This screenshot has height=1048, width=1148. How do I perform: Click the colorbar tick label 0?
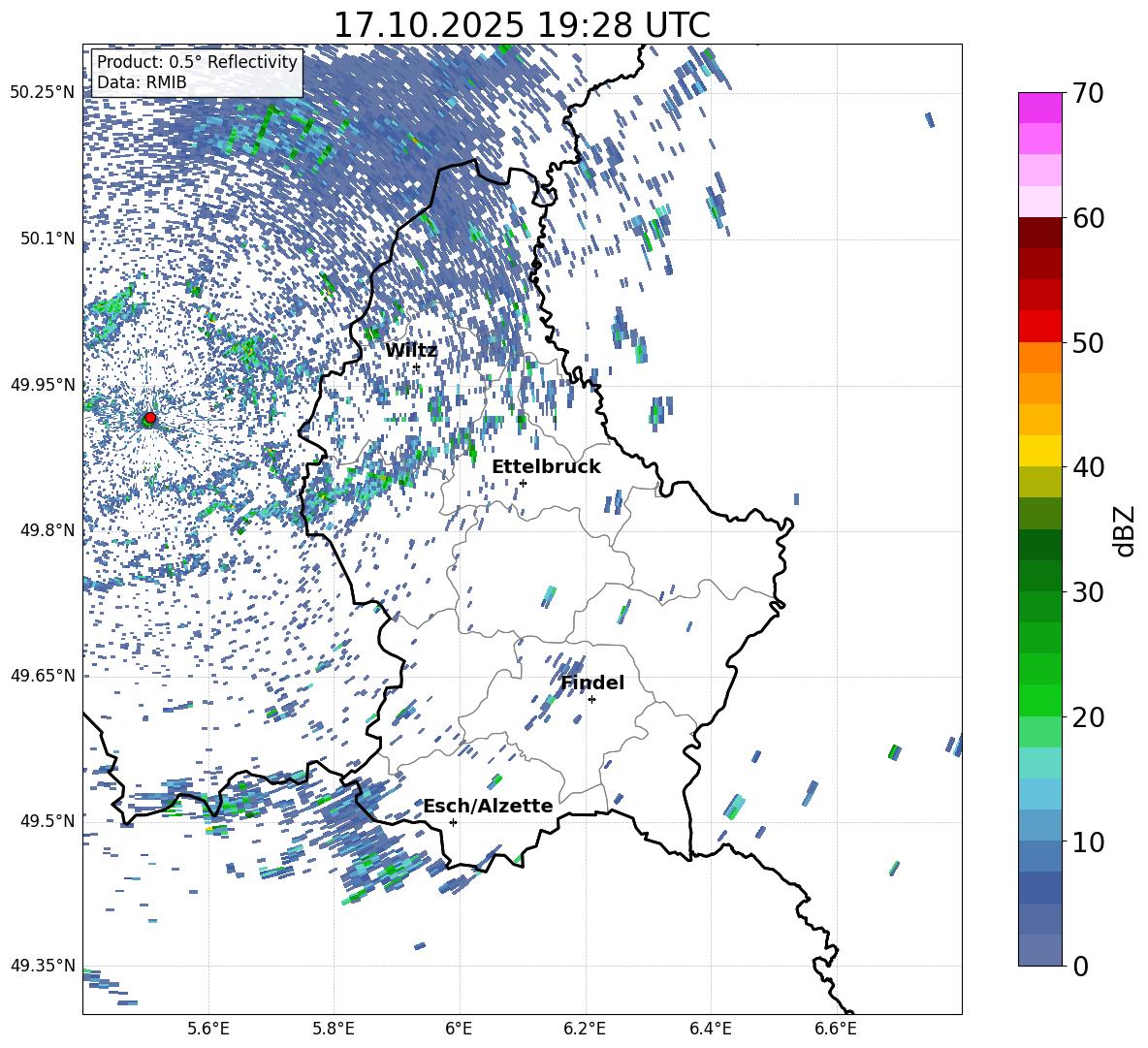click(1080, 966)
